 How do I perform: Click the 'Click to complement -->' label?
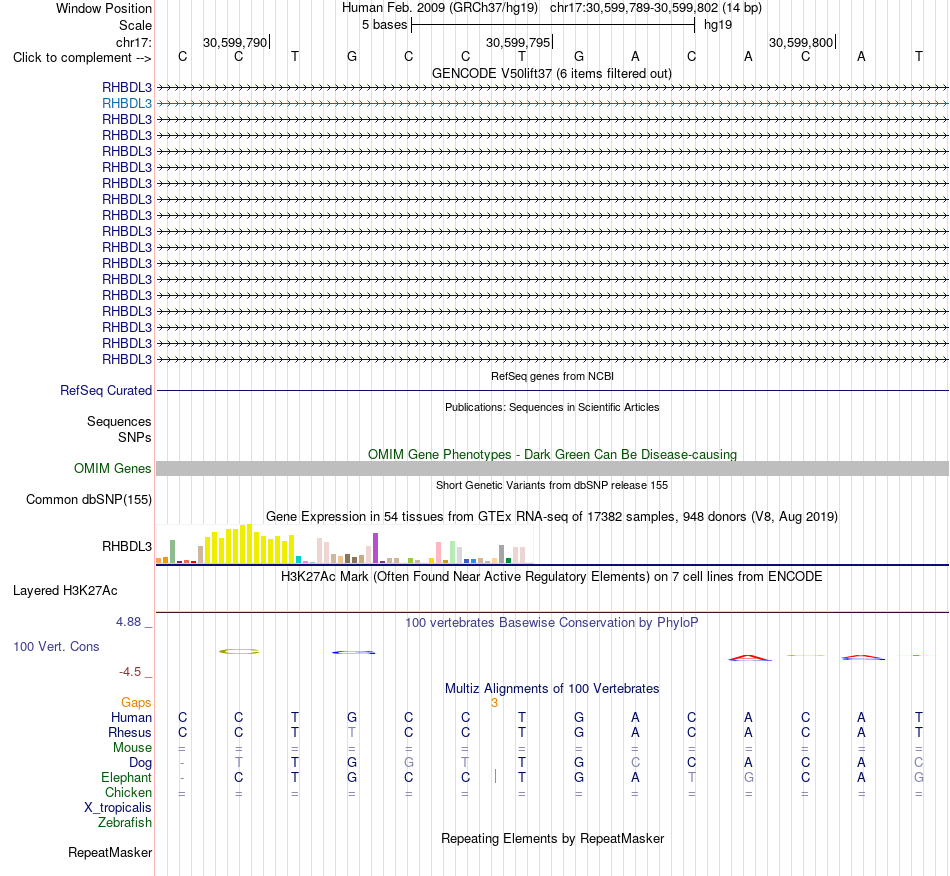tap(82, 58)
